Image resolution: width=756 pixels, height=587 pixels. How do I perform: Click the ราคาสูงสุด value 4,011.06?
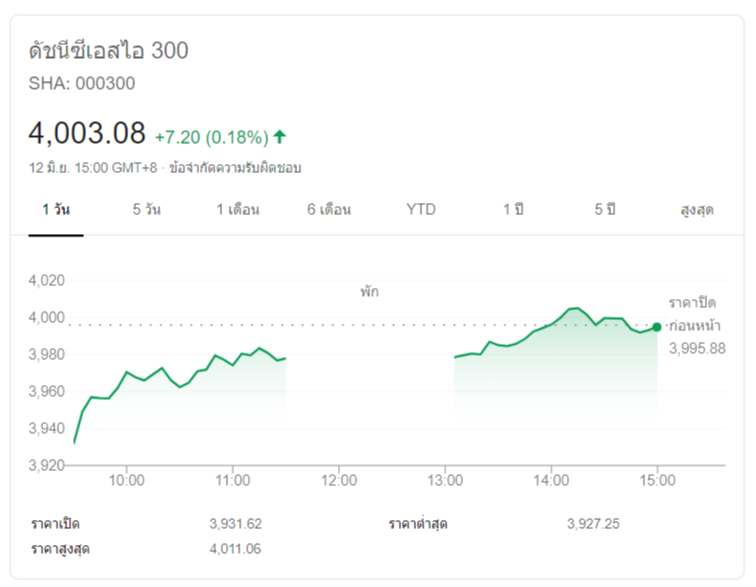tap(236, 549)
